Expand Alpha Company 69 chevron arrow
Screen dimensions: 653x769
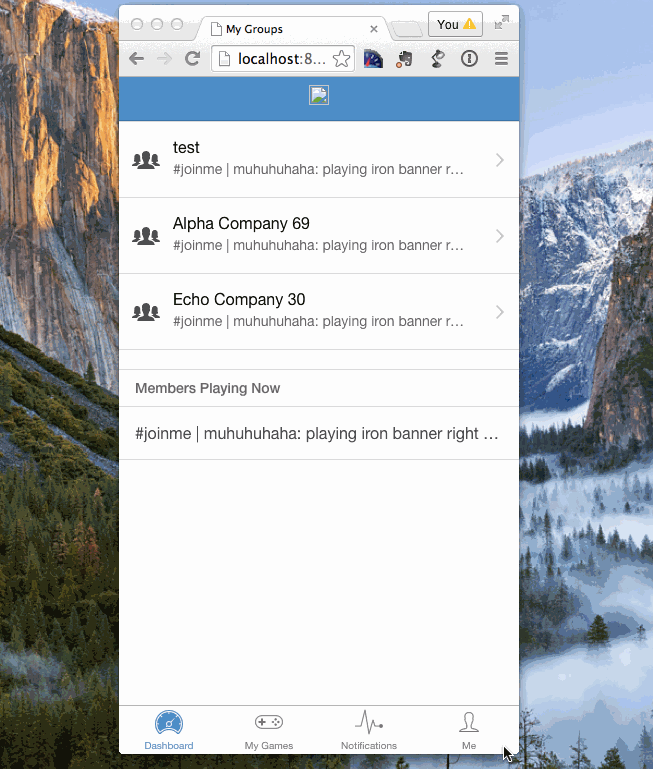click(x=500, y=236)
